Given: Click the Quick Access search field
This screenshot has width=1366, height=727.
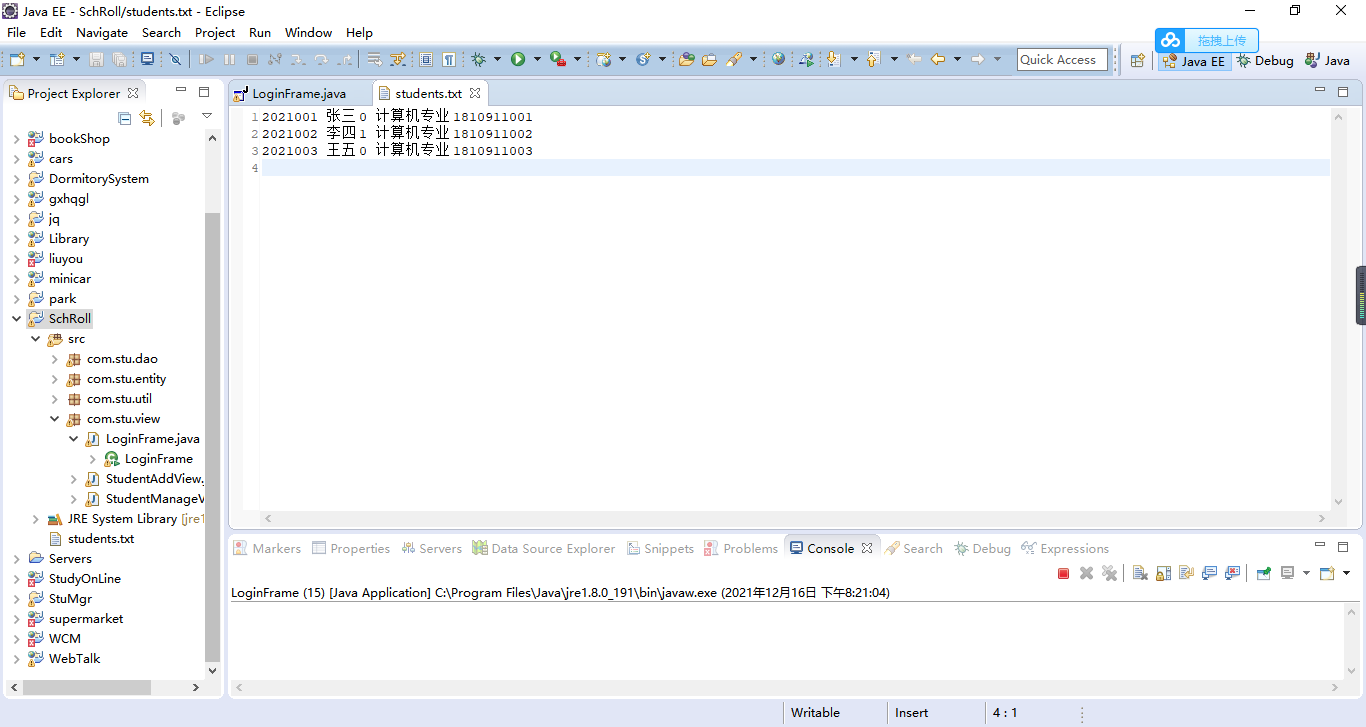Looking at the screenshot, I should pyautogui.click(x=1062, y=60).
